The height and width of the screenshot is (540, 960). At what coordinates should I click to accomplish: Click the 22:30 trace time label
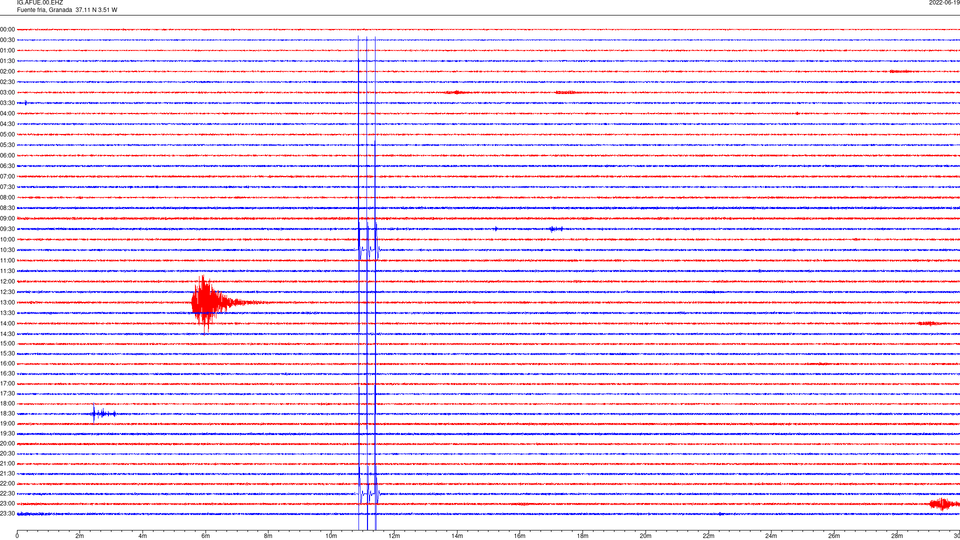click(7, 494)
